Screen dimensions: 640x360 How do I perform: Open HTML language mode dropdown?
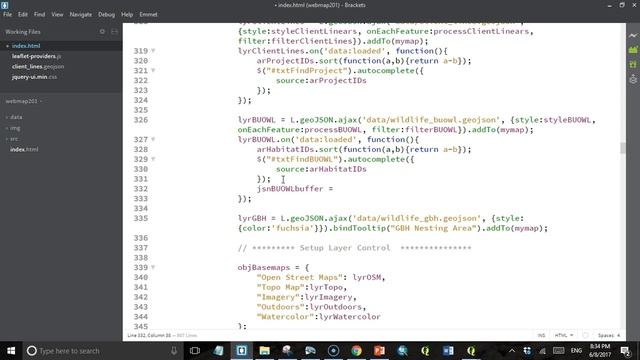(564, 335)
